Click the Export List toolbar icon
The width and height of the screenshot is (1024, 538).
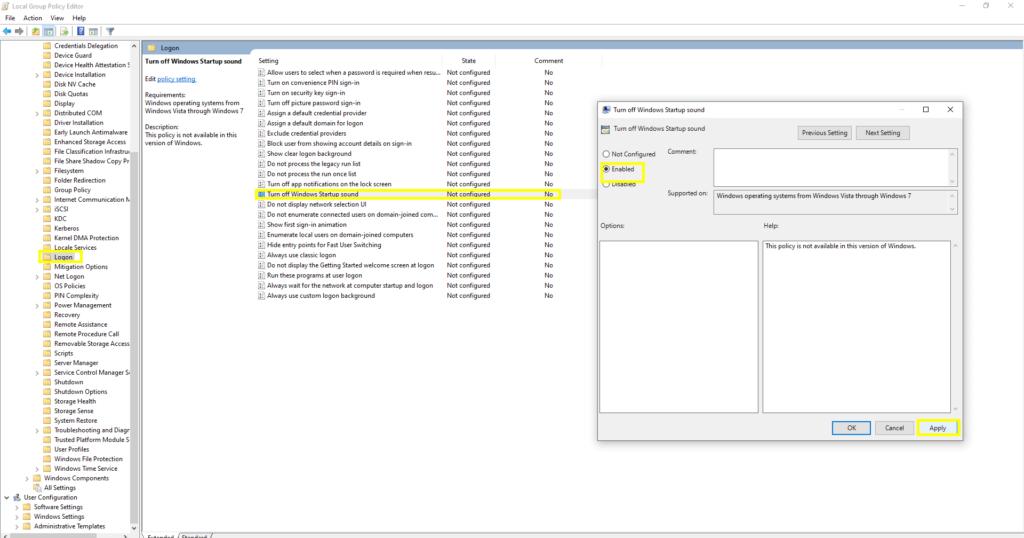tap(63, 31)
